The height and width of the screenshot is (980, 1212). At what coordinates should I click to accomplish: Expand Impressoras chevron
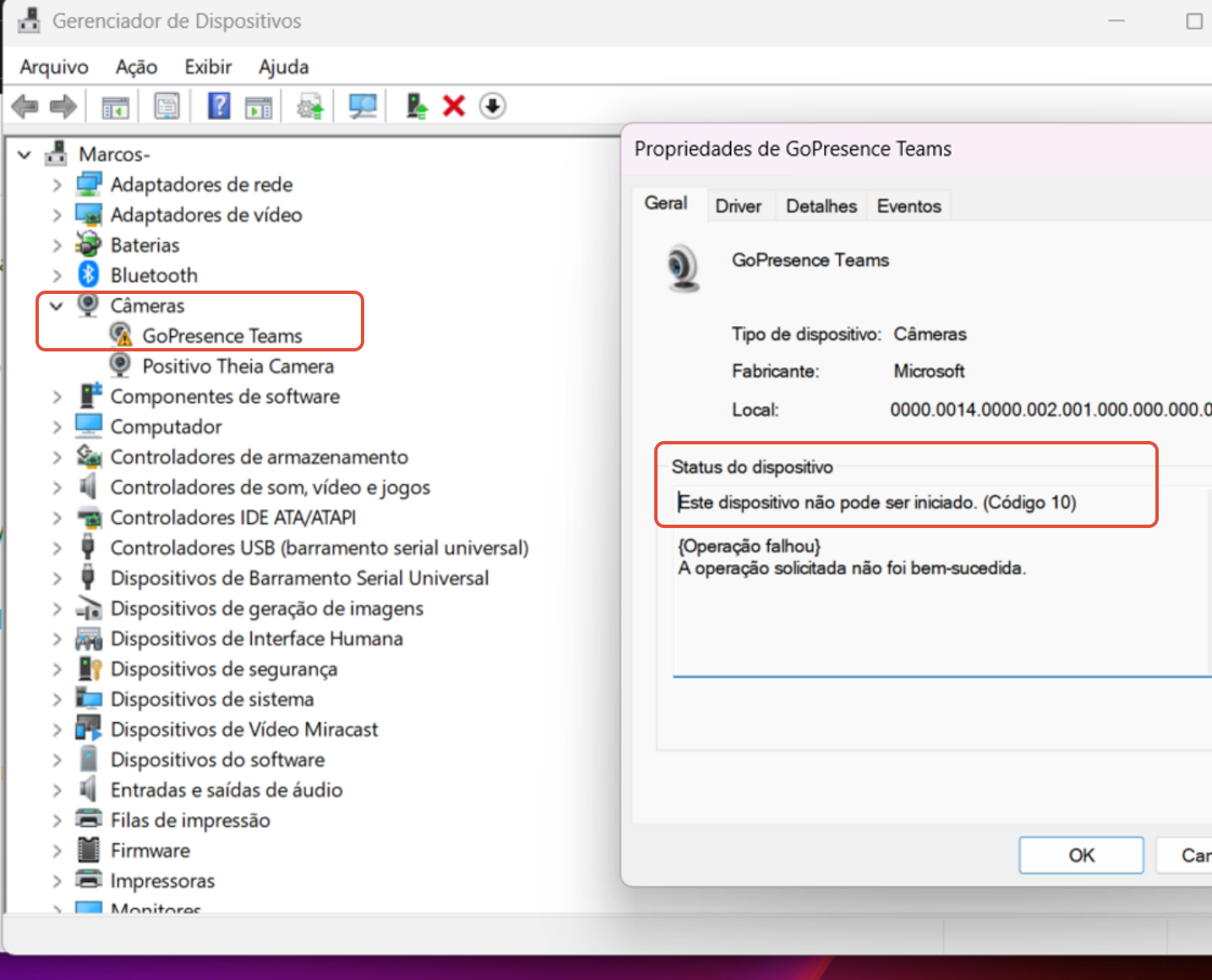pyautogui.click(x=57, y=881)
